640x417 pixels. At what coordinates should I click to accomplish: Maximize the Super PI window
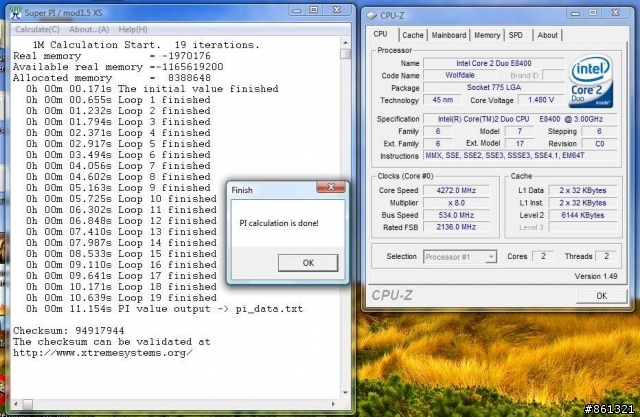tap(314, 10)
